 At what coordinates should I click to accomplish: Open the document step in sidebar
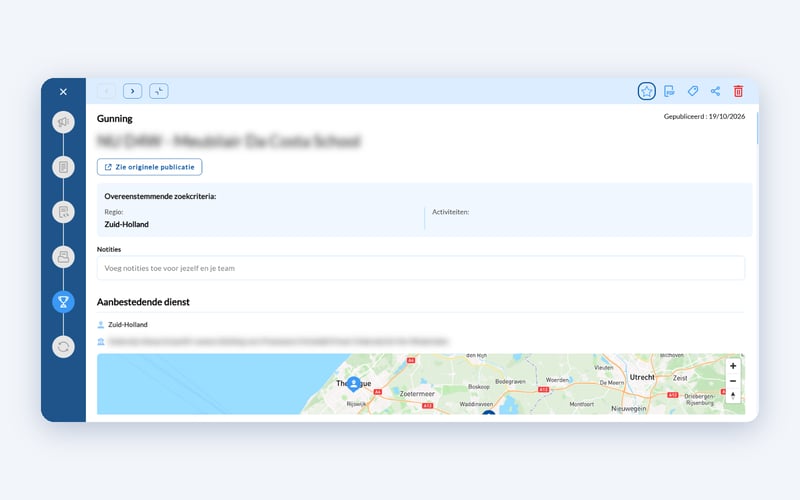63,167
